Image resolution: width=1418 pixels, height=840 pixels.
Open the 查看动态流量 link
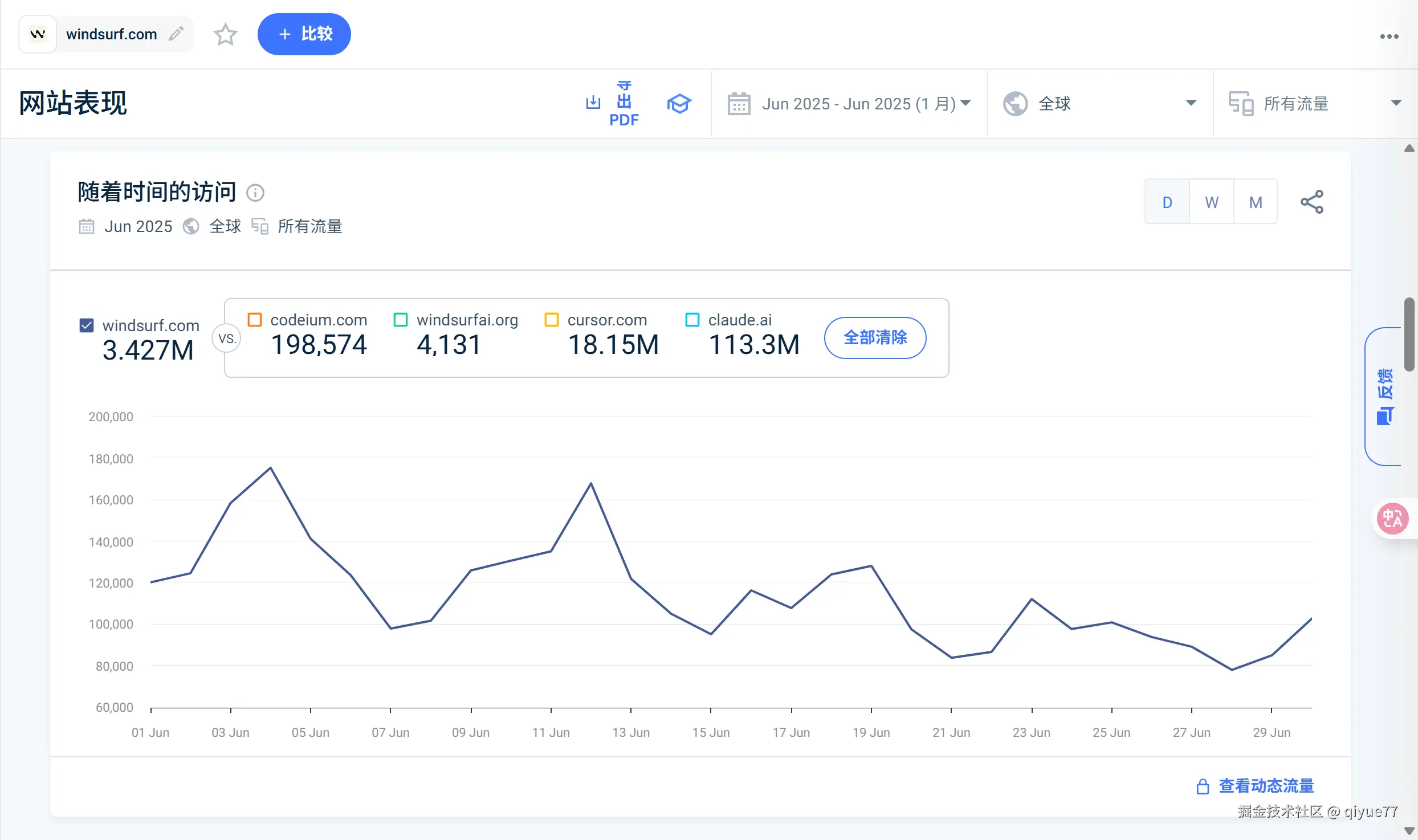point(1266,786)
